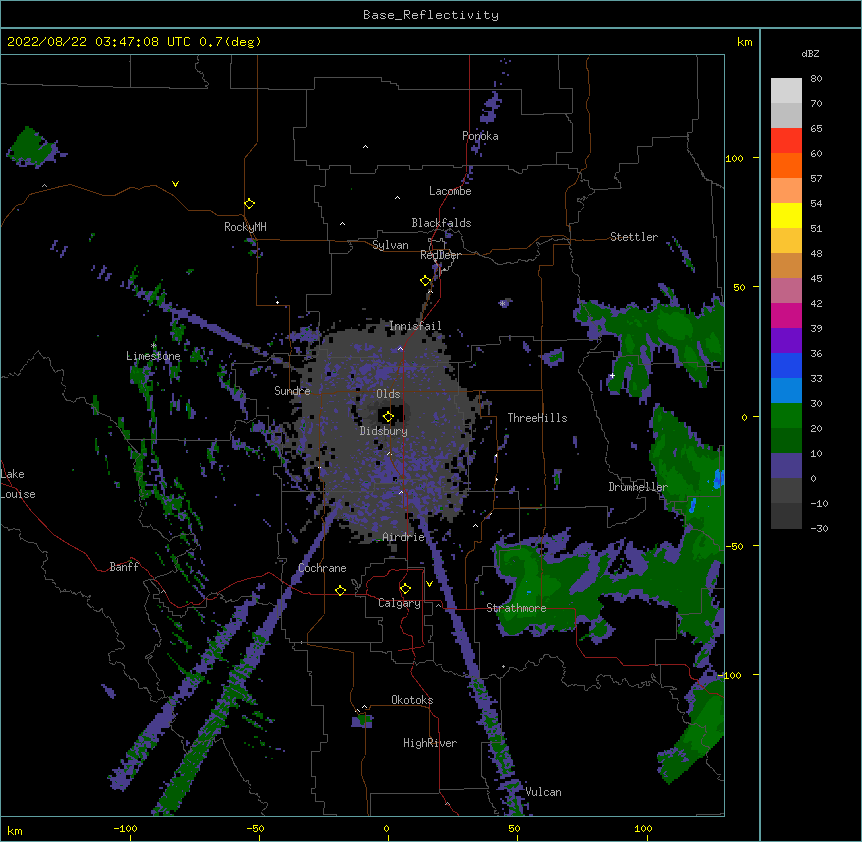Pick the white 70 dBZ legend swatch
Image resolution: width=862 pixels, height=842 pixels.
(786, 91)
